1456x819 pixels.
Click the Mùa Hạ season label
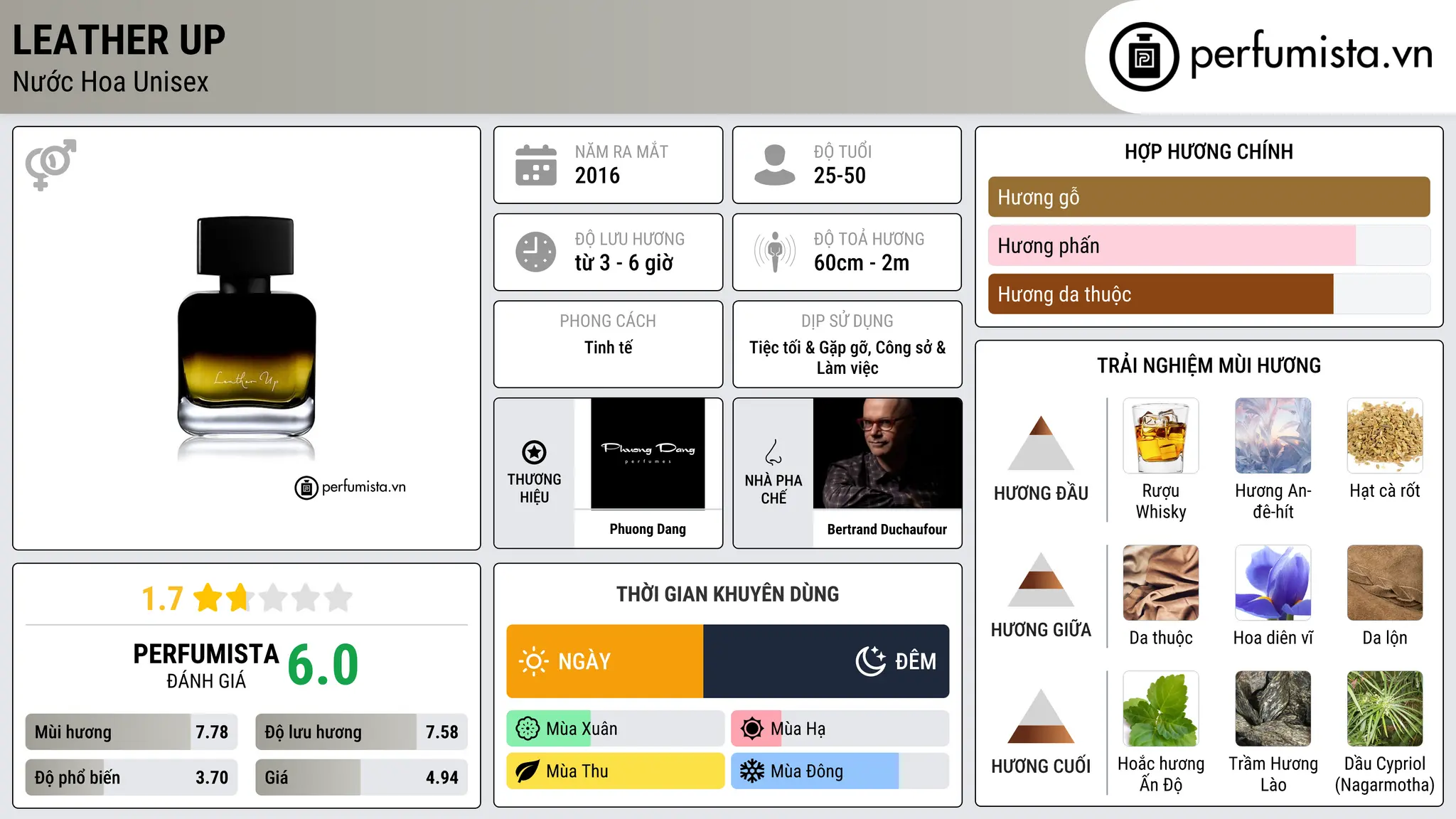(x=798, y=729)
